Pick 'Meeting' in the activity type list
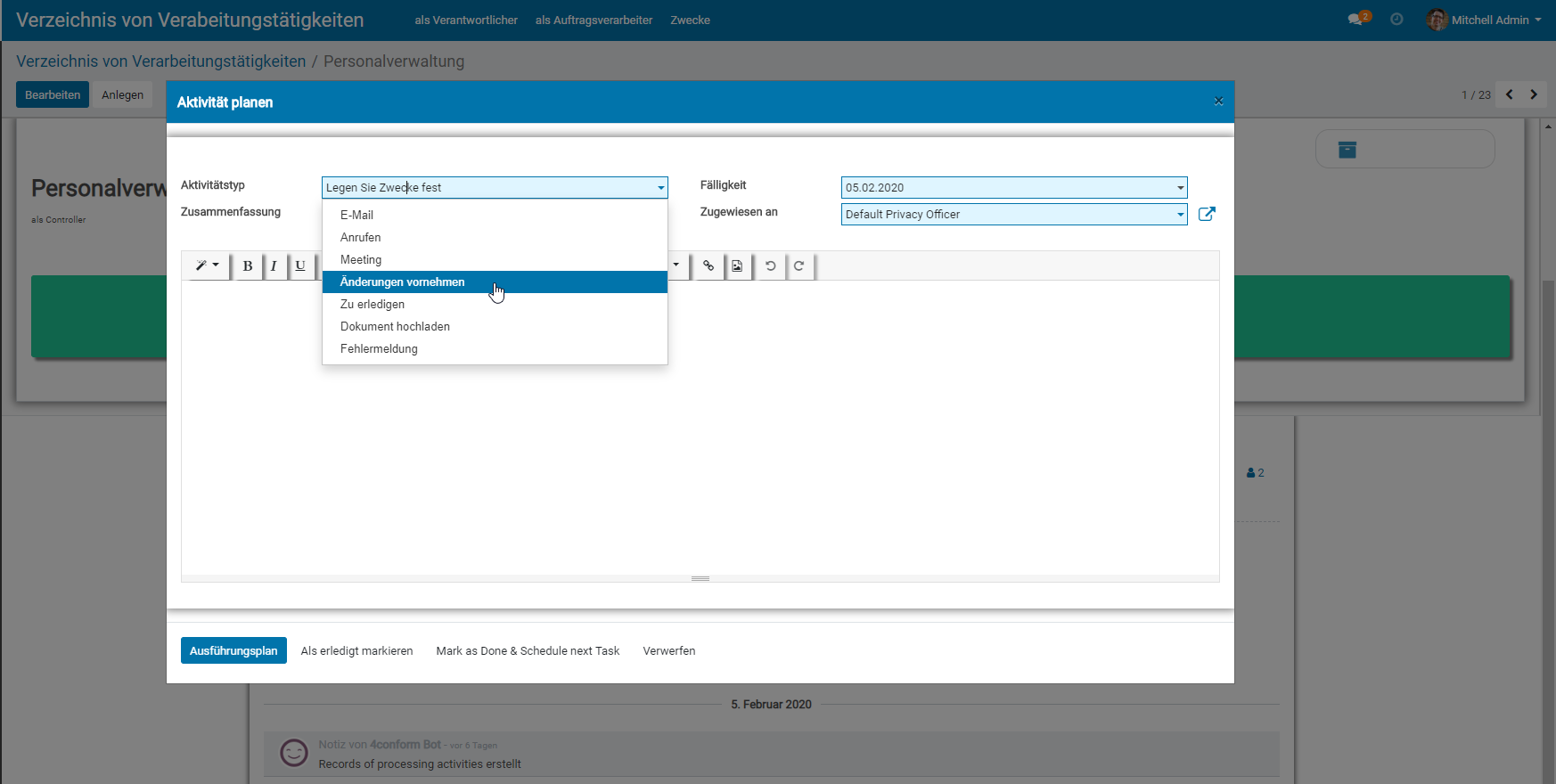This screenshot has height=784, width=1556. coord(361,260)
